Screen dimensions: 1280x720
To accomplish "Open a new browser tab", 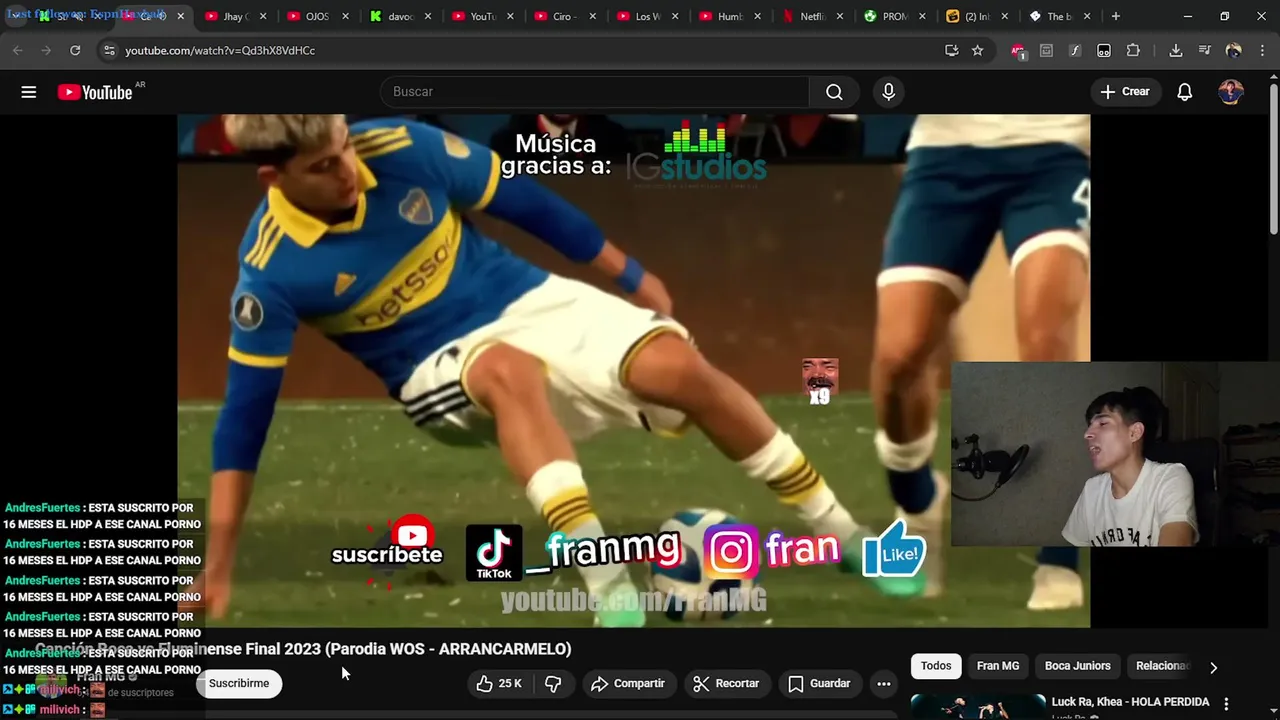I will coord(1116,16).
